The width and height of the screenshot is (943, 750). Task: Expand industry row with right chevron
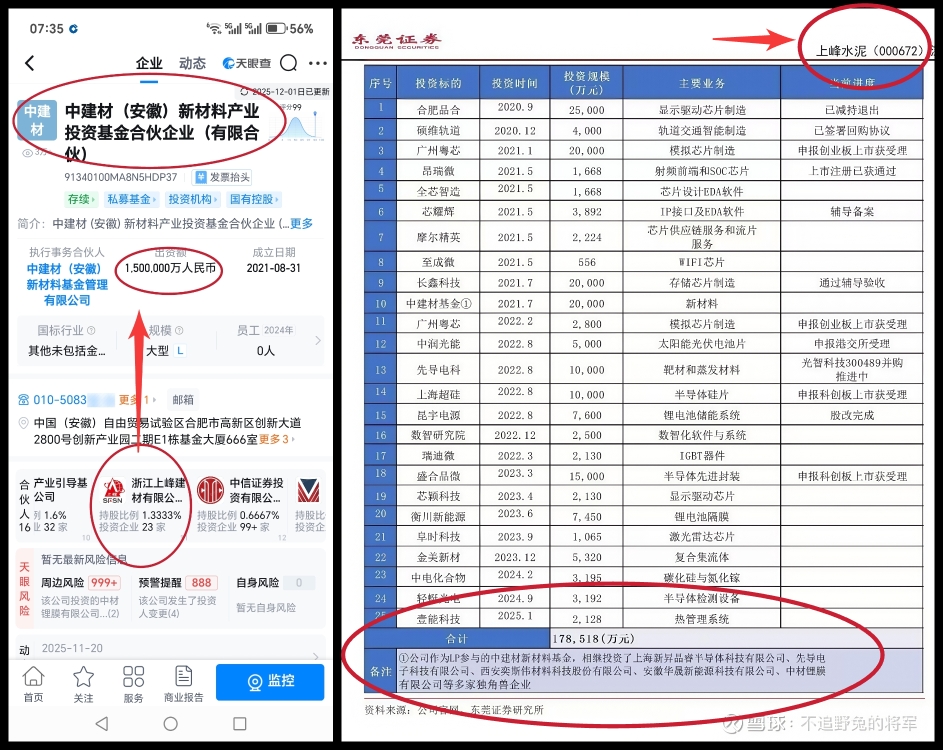tap(318, 340)
